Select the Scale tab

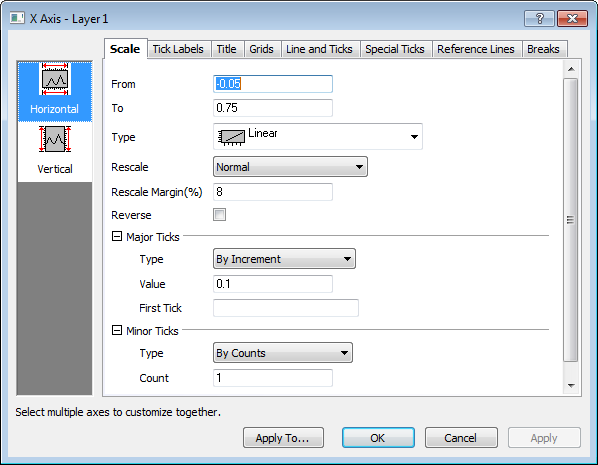pos(125,49)
